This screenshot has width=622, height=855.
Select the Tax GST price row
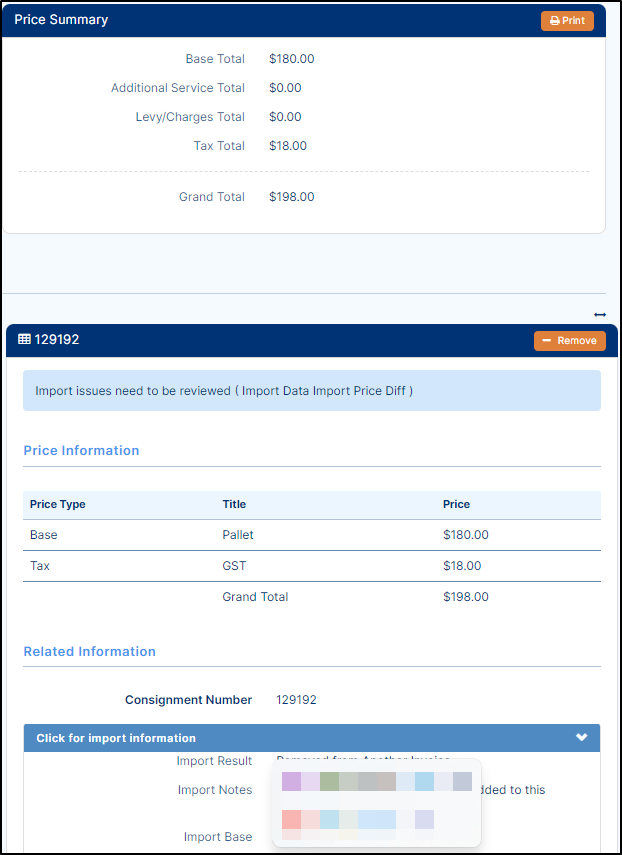(312, 566)
